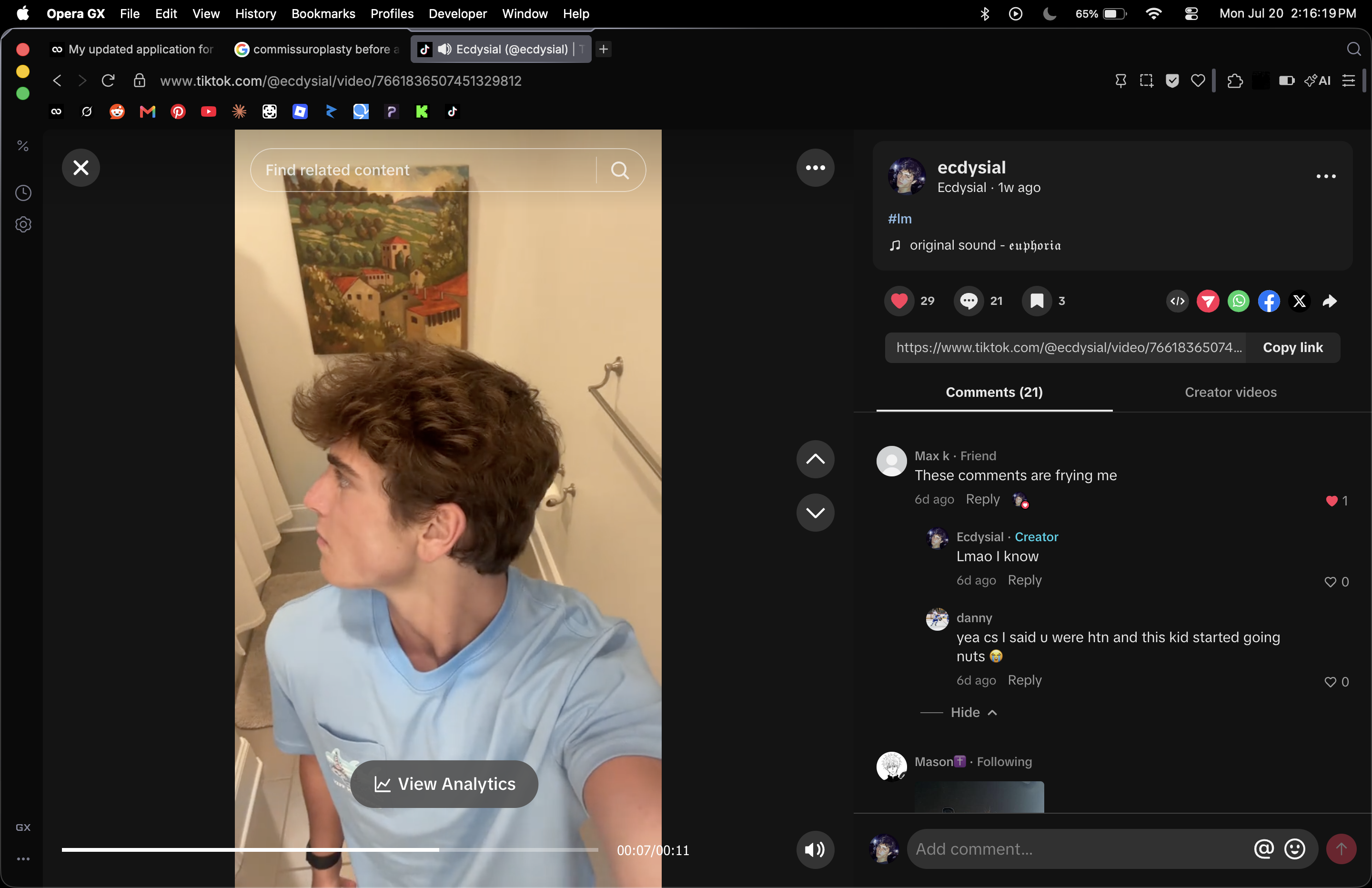Image resolution: width=1372 pixels, height=888 pixels.
Task: Share the video to Facebook
Action: pos(1269,301)
